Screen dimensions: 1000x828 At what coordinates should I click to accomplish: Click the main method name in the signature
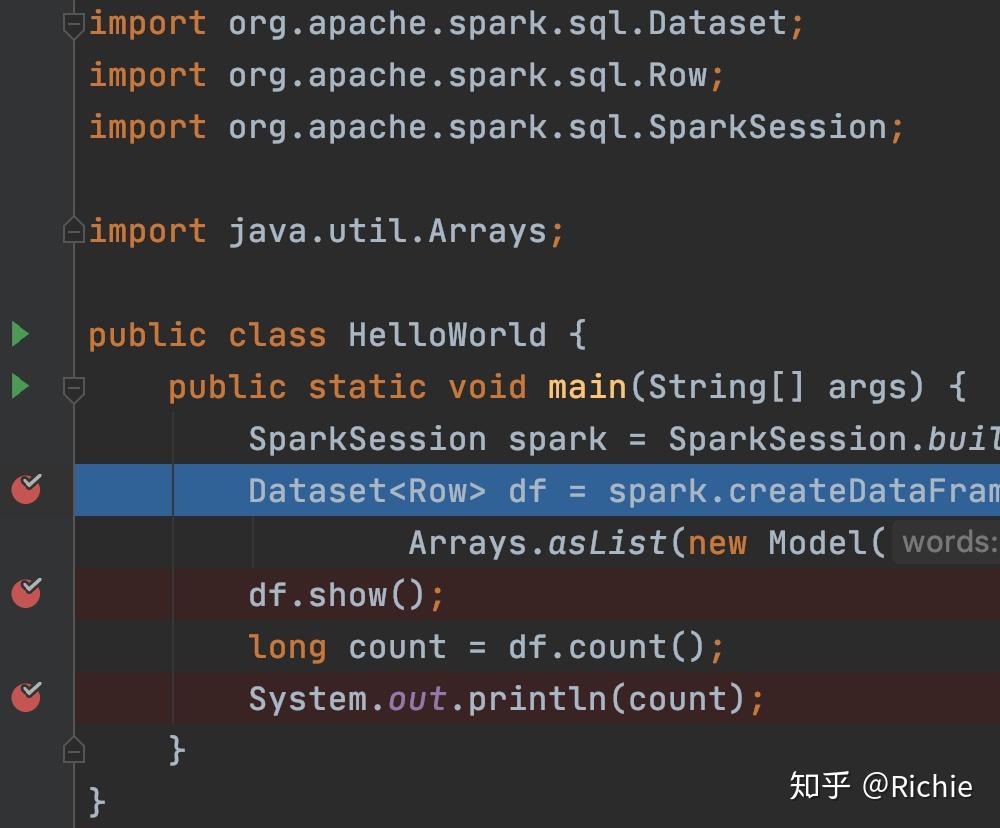[587, 386]
